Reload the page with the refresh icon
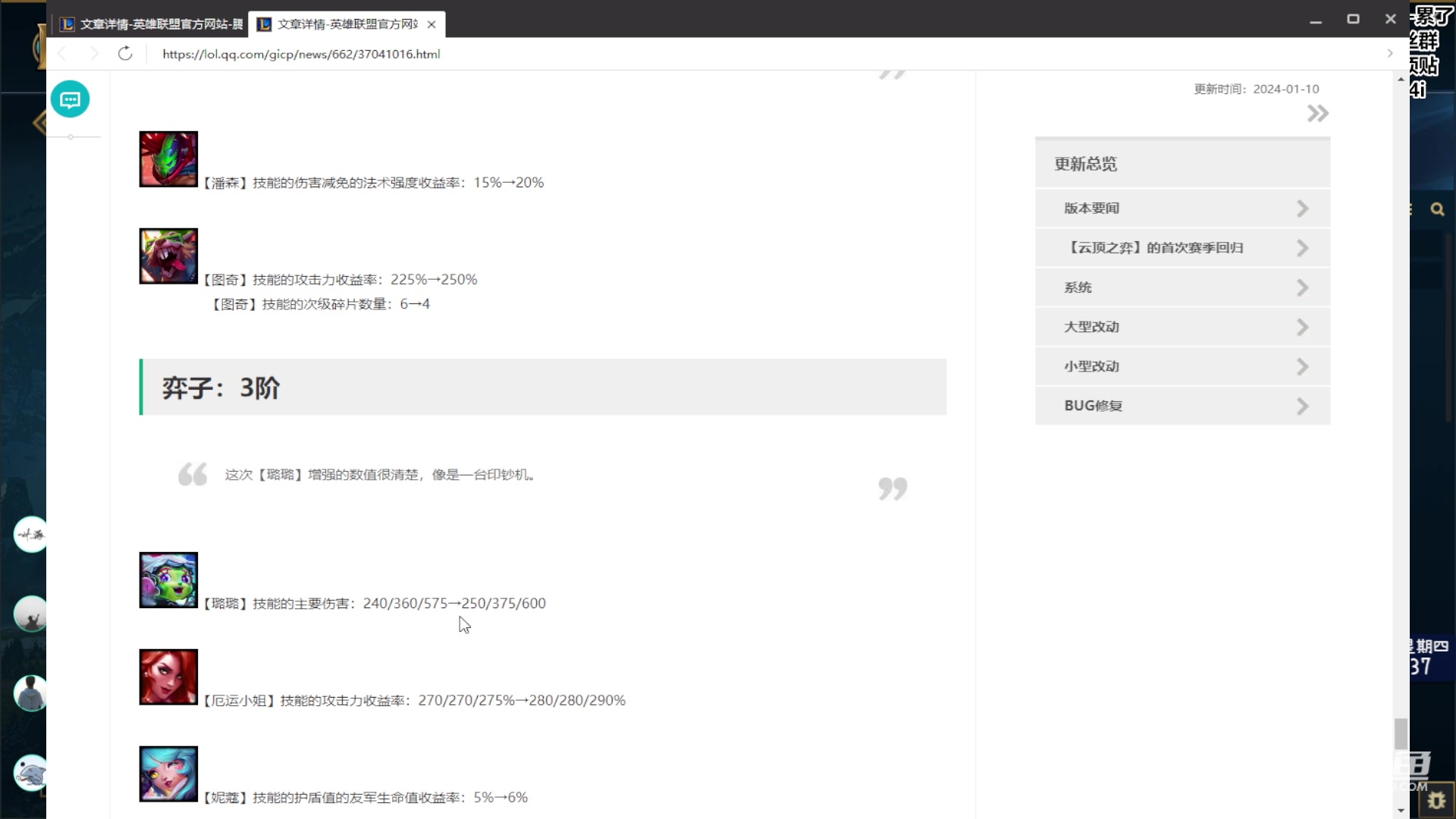Image resolution: width=1456 pixels, height=819 pixels. click(125, 54)
